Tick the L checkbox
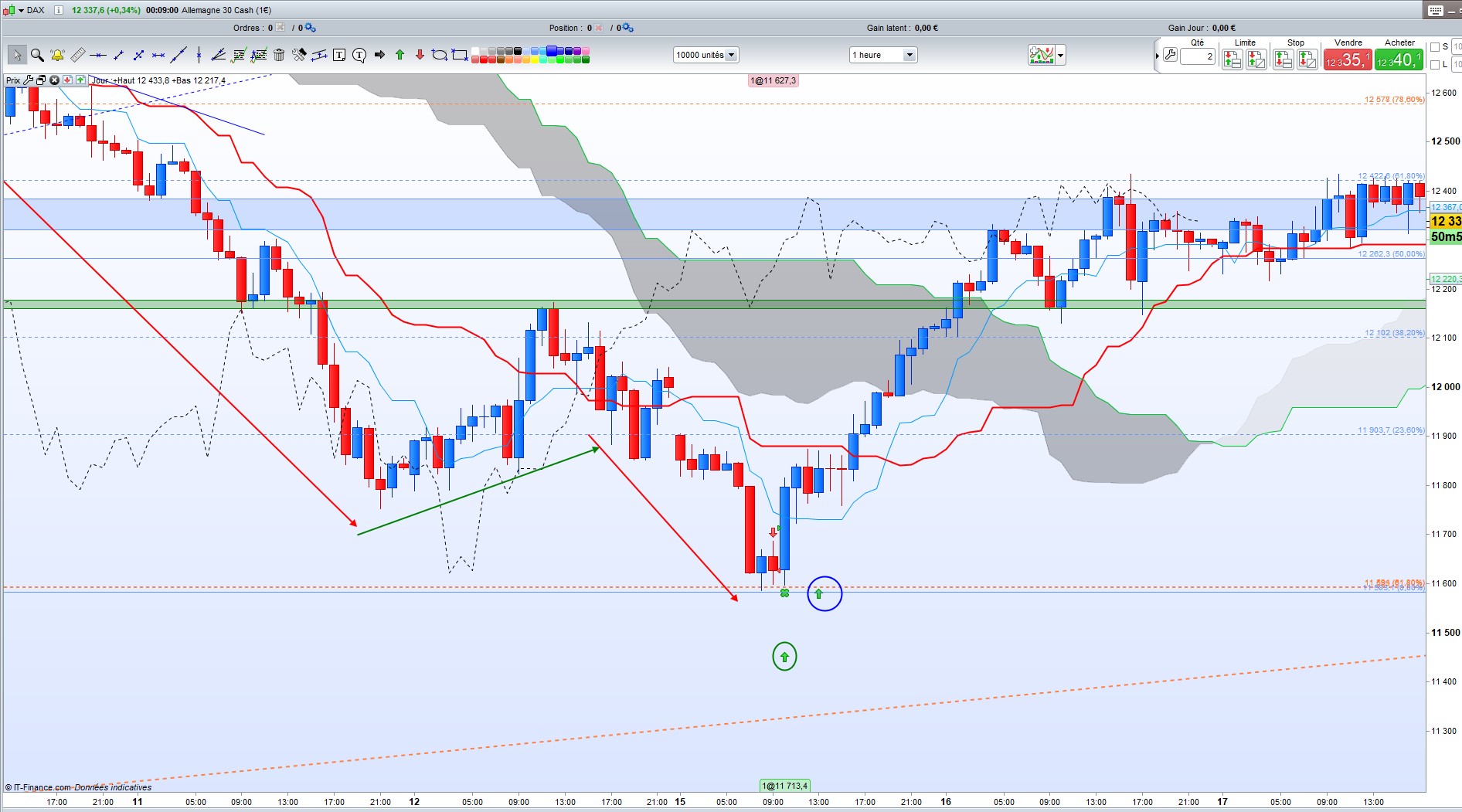Screen dimensions: 1462x812 point(1435,65)
